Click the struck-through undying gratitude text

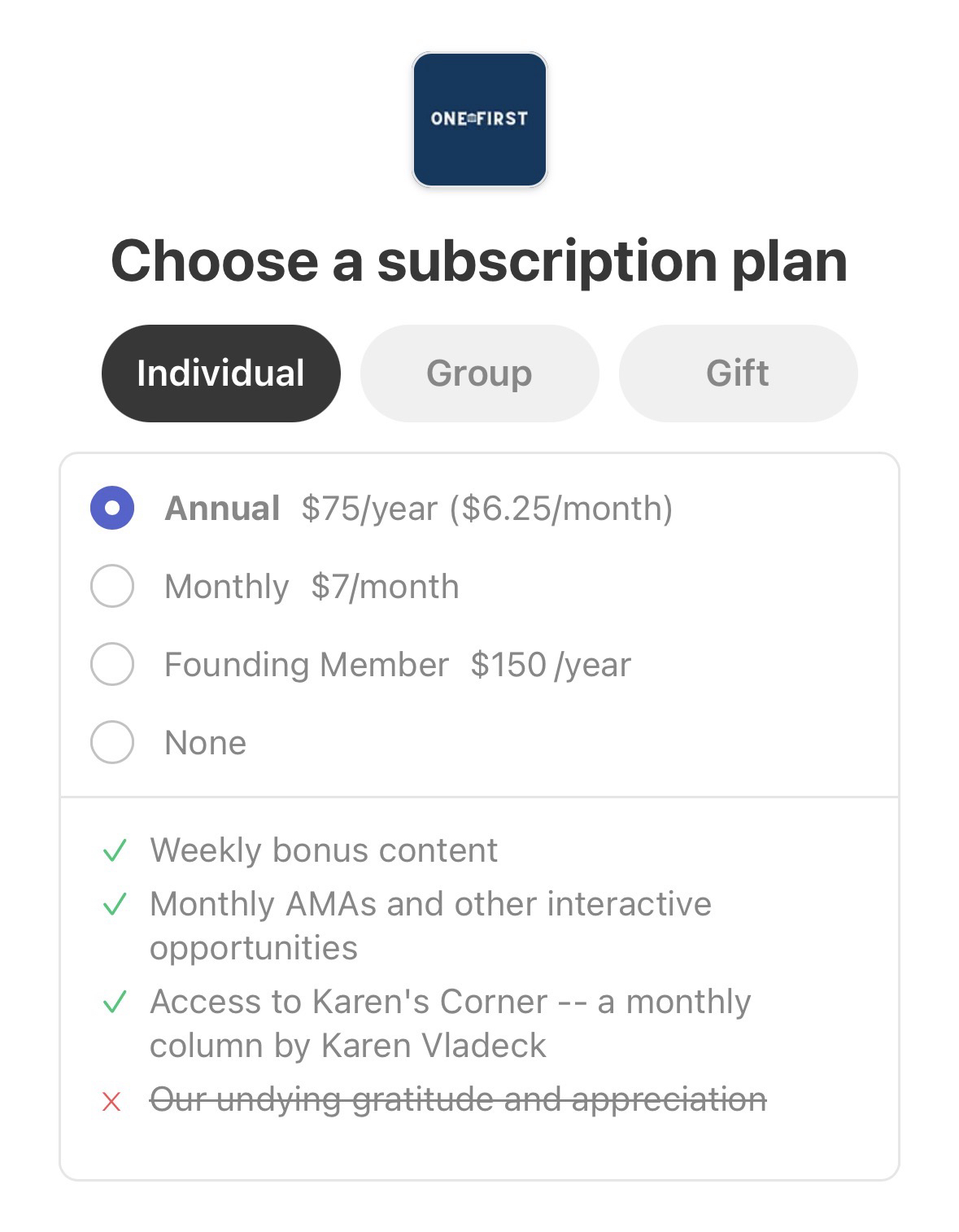click(458, 1100)
